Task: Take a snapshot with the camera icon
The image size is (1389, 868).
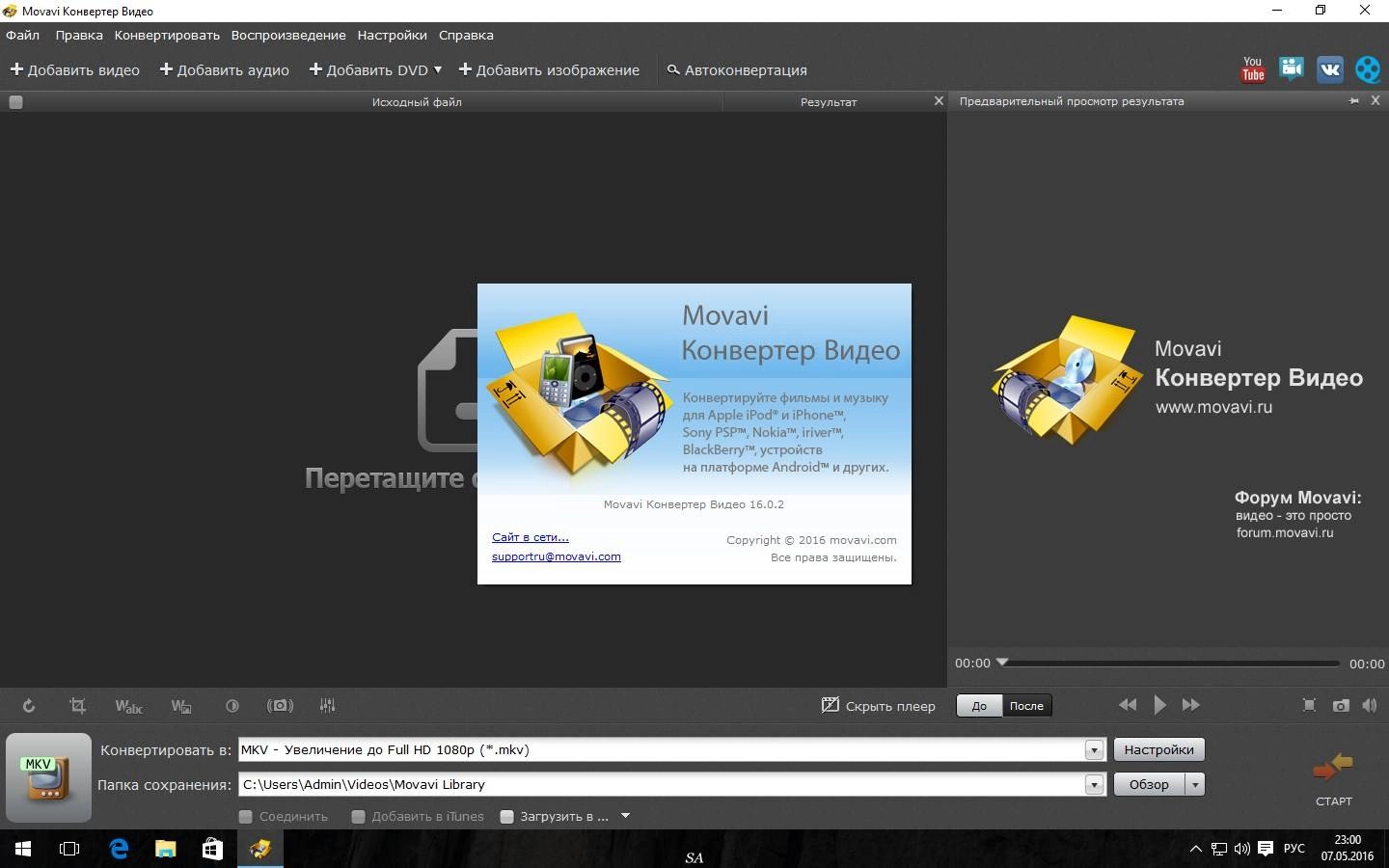Action: click(1341, 705)
